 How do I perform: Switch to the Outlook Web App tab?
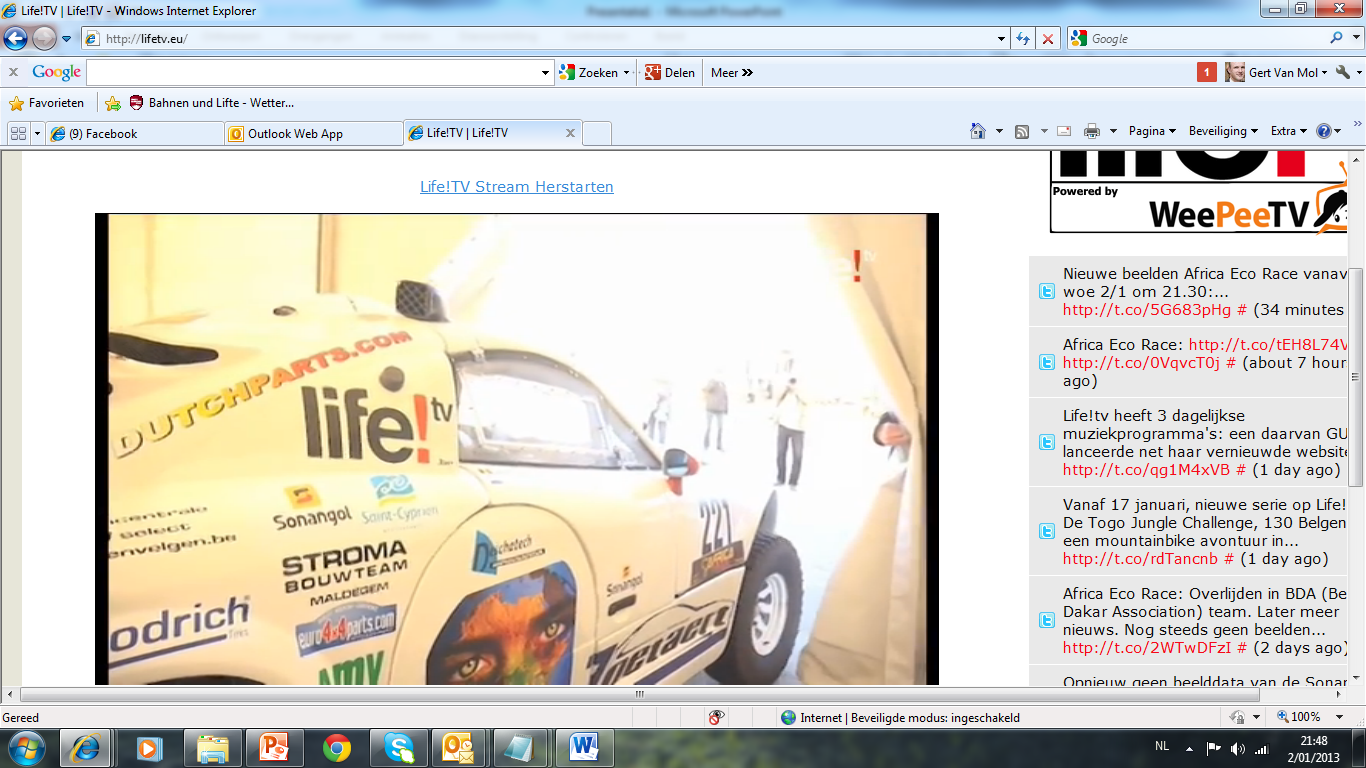313,133
